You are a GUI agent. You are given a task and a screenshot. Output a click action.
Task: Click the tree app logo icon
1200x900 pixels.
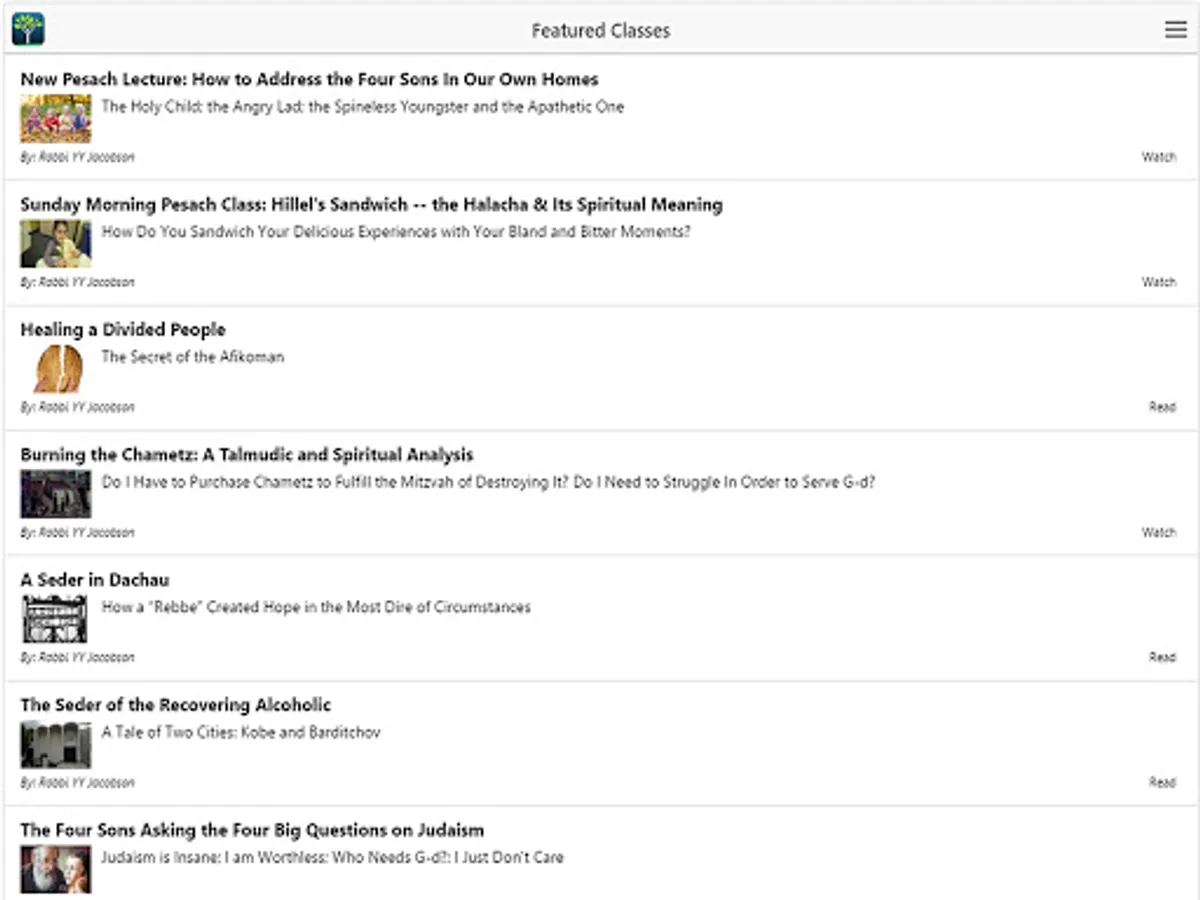pyautogui.click(x=28, y=30)
